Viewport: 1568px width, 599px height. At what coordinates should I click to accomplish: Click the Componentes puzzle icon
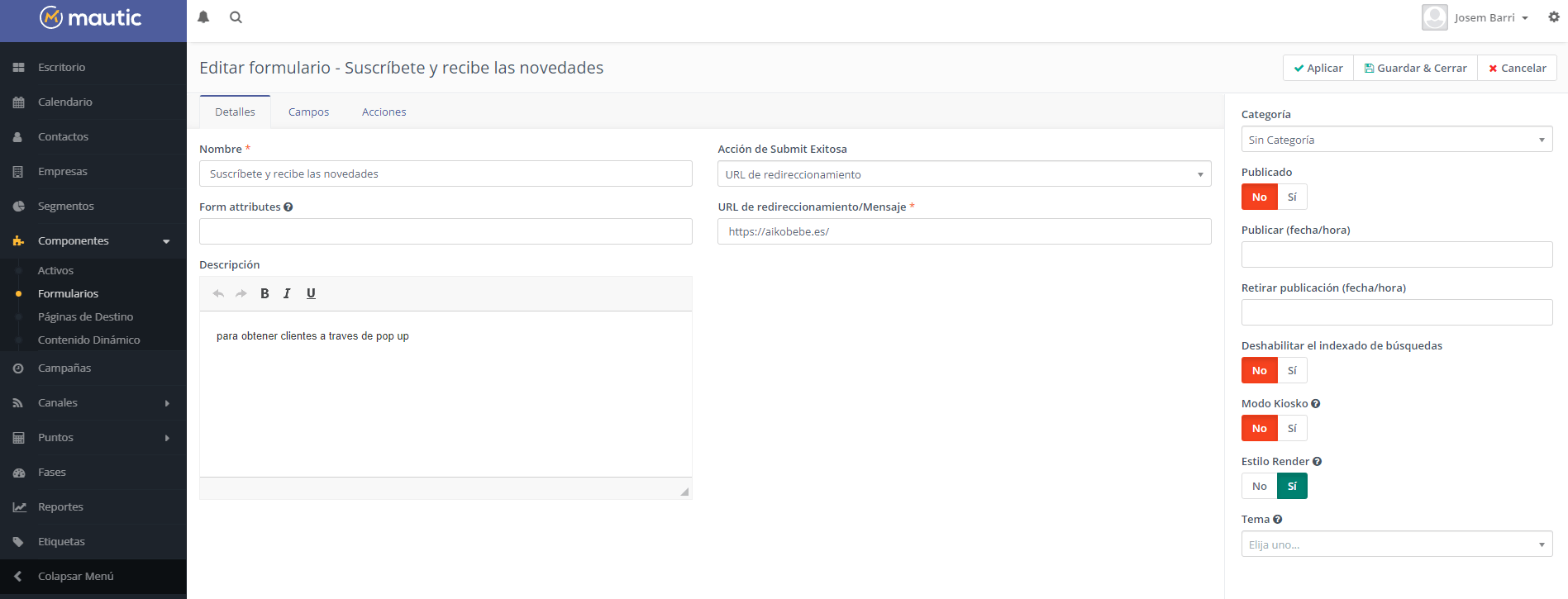pyautogui.click(x=18, y=241)
